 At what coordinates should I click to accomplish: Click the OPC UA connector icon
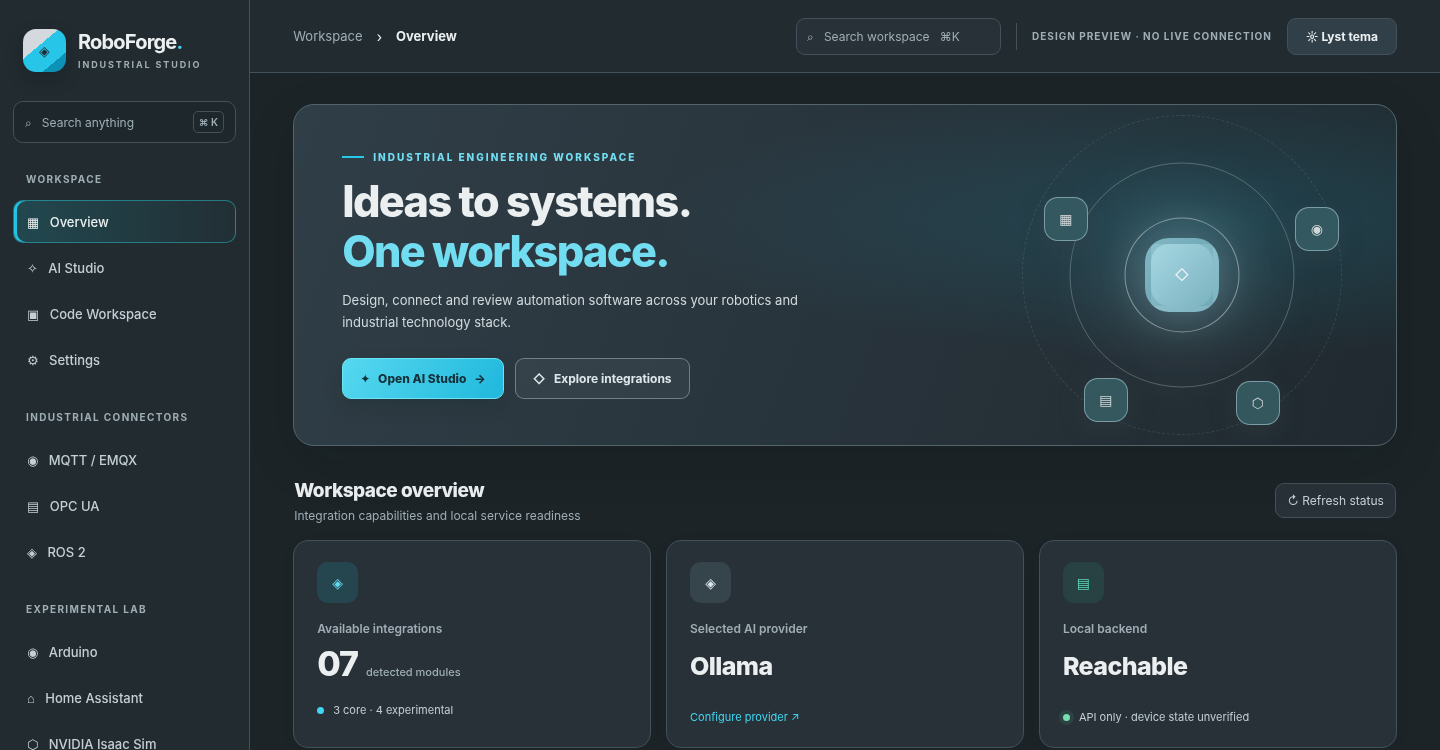(33, 507)
